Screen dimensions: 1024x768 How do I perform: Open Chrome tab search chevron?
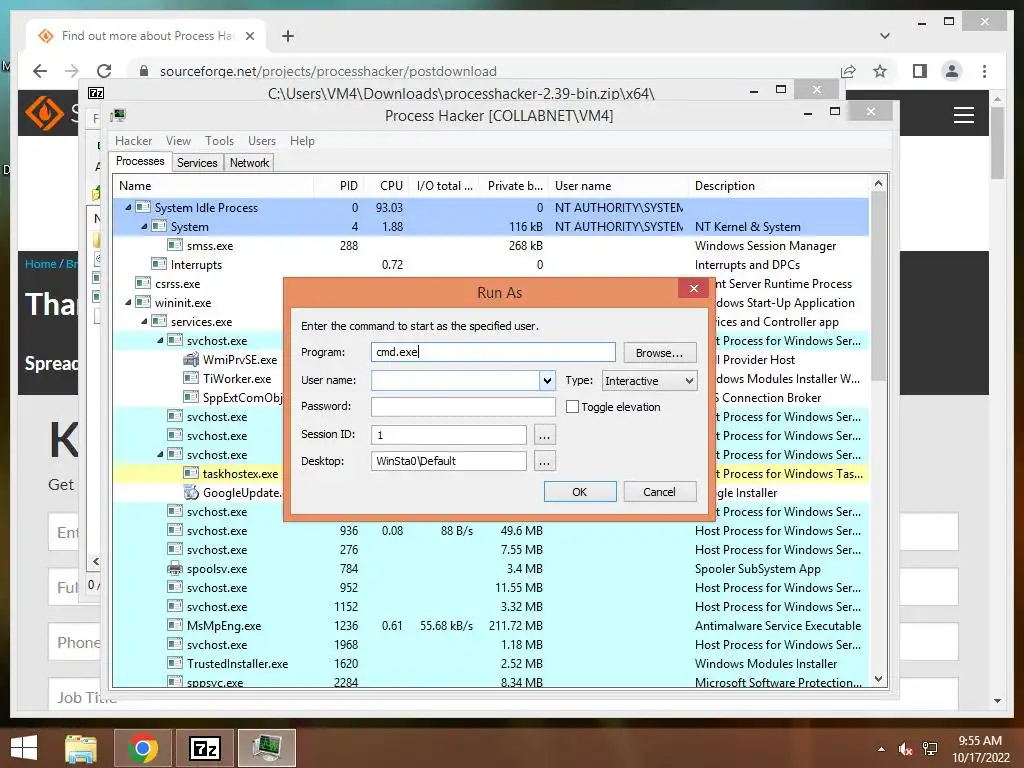(x=885, y=36)
